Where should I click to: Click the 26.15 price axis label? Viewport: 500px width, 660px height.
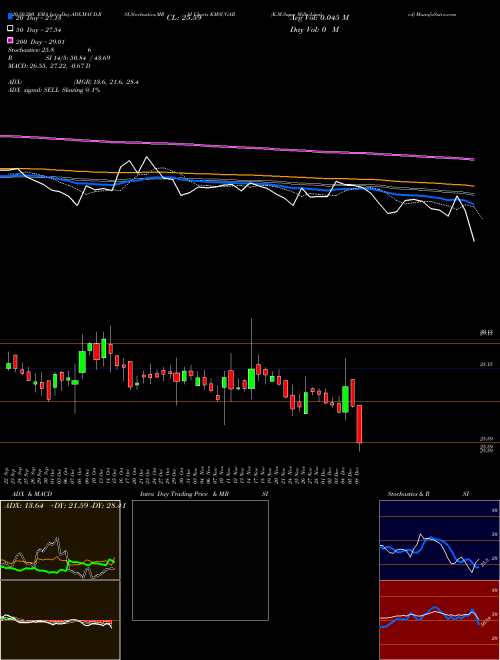486,365
